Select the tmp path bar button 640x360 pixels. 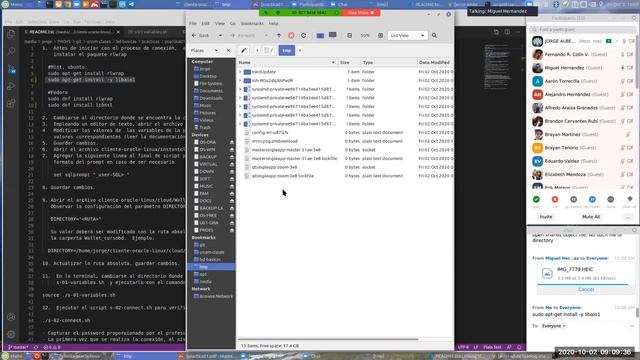click(287, 51)
